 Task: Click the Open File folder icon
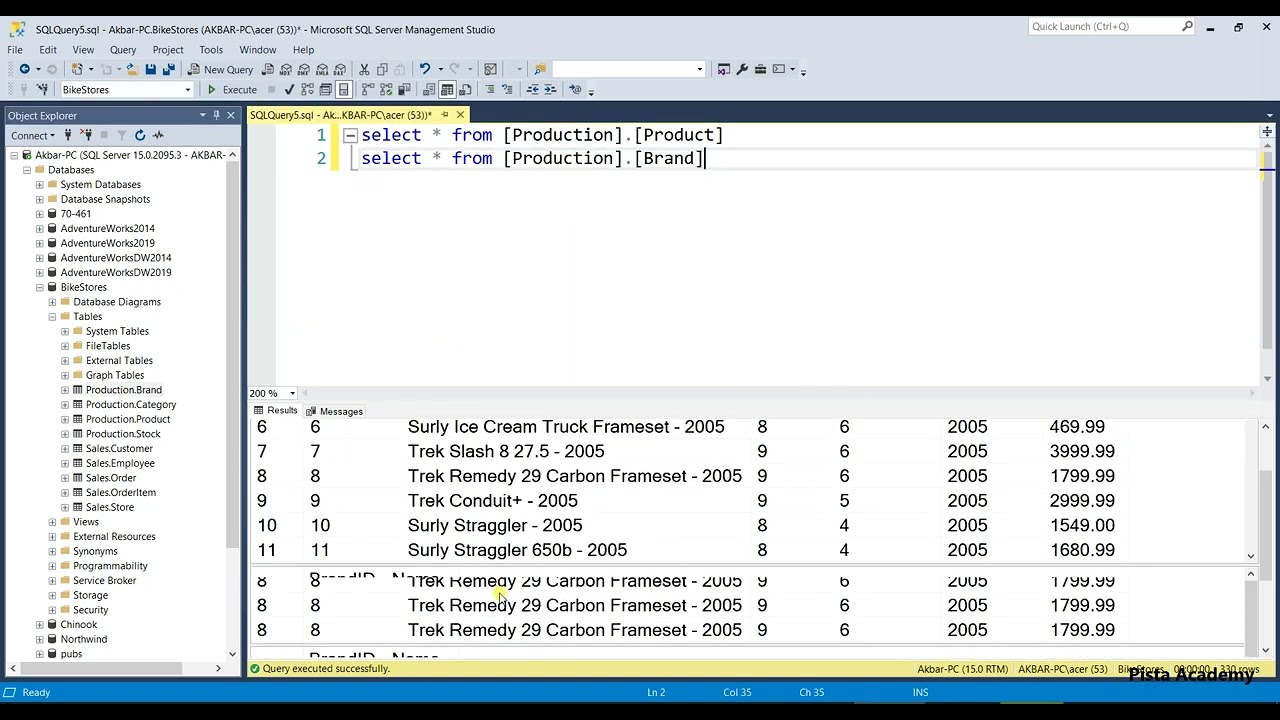(131, 69)
